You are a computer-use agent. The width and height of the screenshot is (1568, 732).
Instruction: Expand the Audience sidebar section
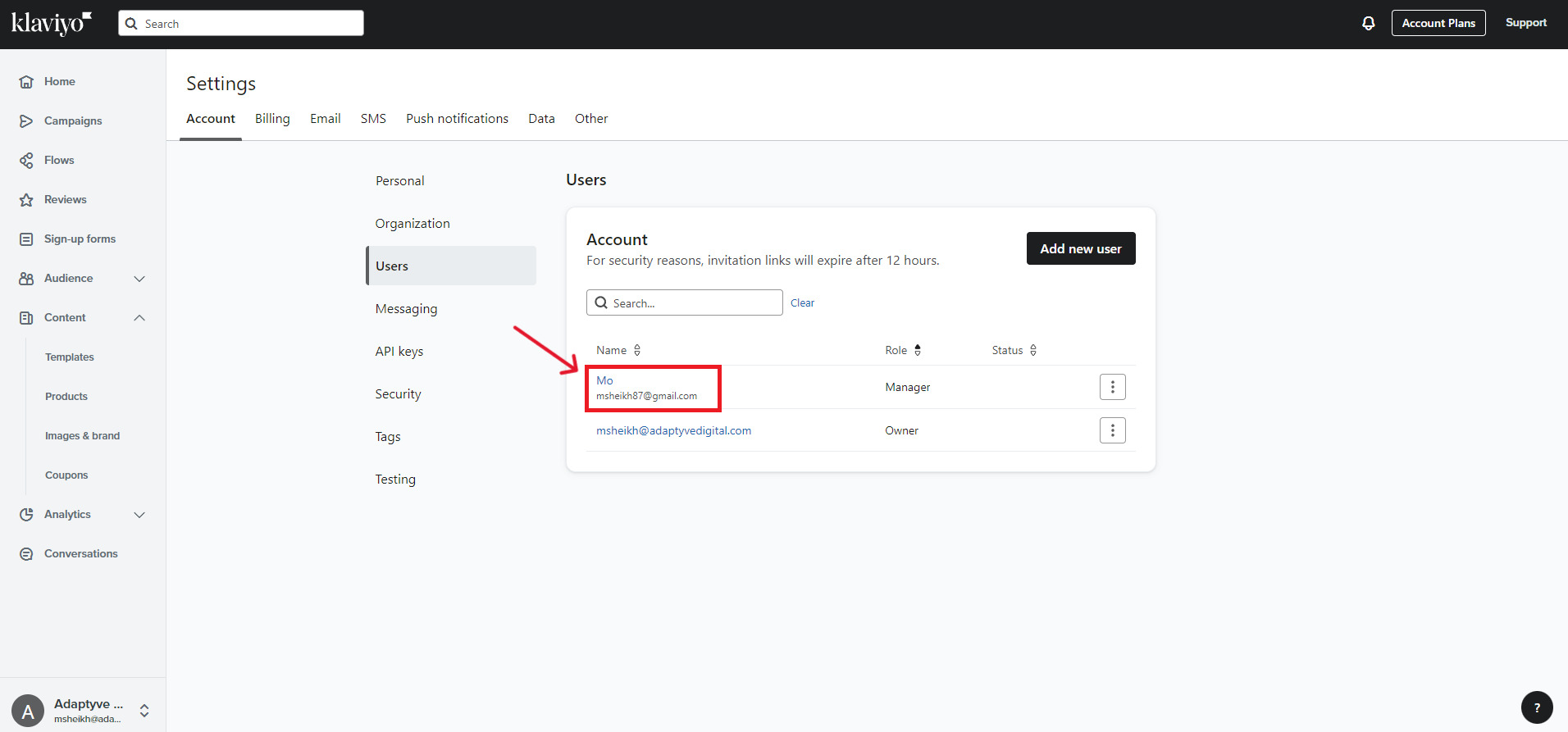(139, 279)
